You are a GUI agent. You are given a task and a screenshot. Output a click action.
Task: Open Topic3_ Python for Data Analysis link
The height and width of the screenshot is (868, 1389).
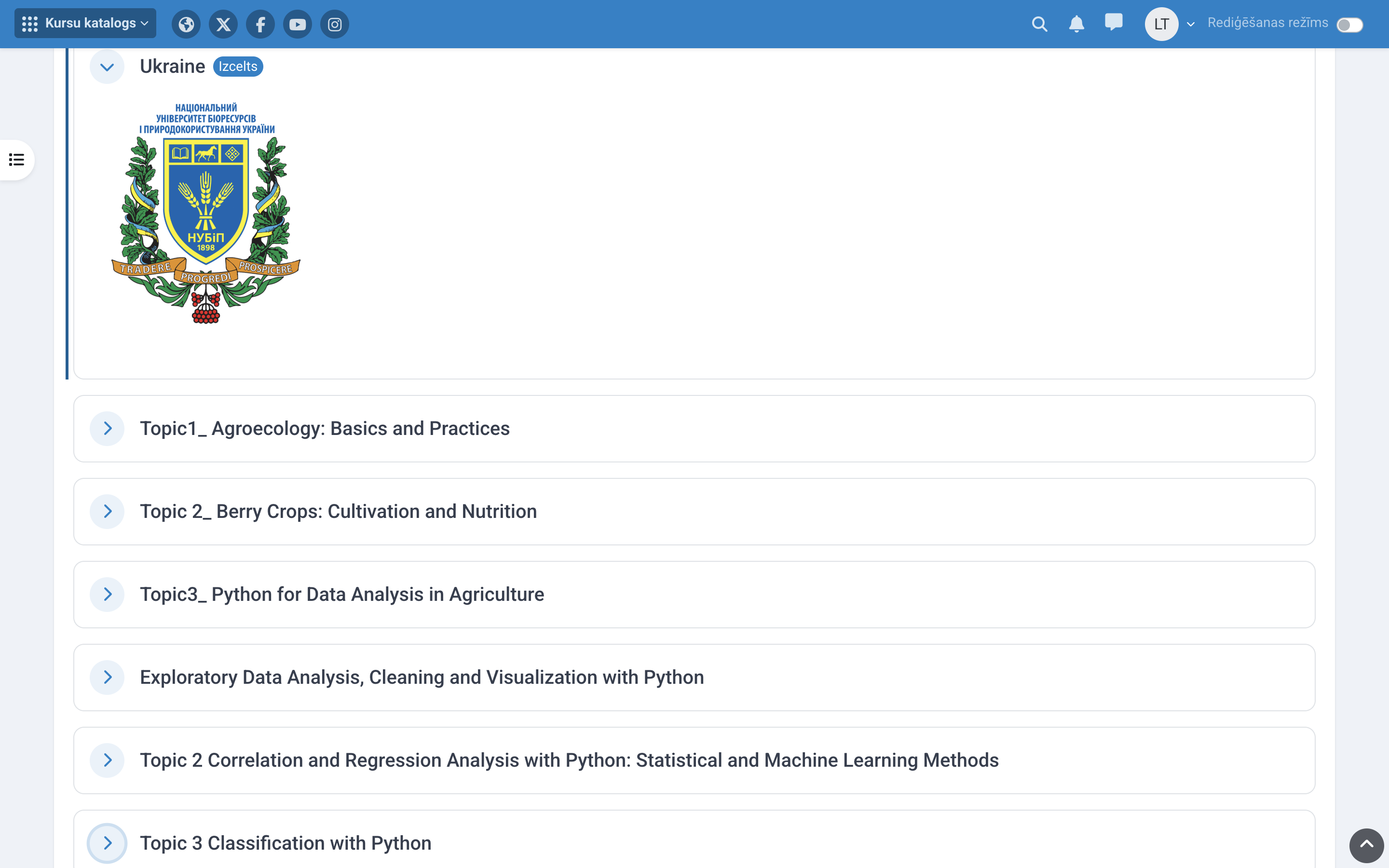(341, 594)
